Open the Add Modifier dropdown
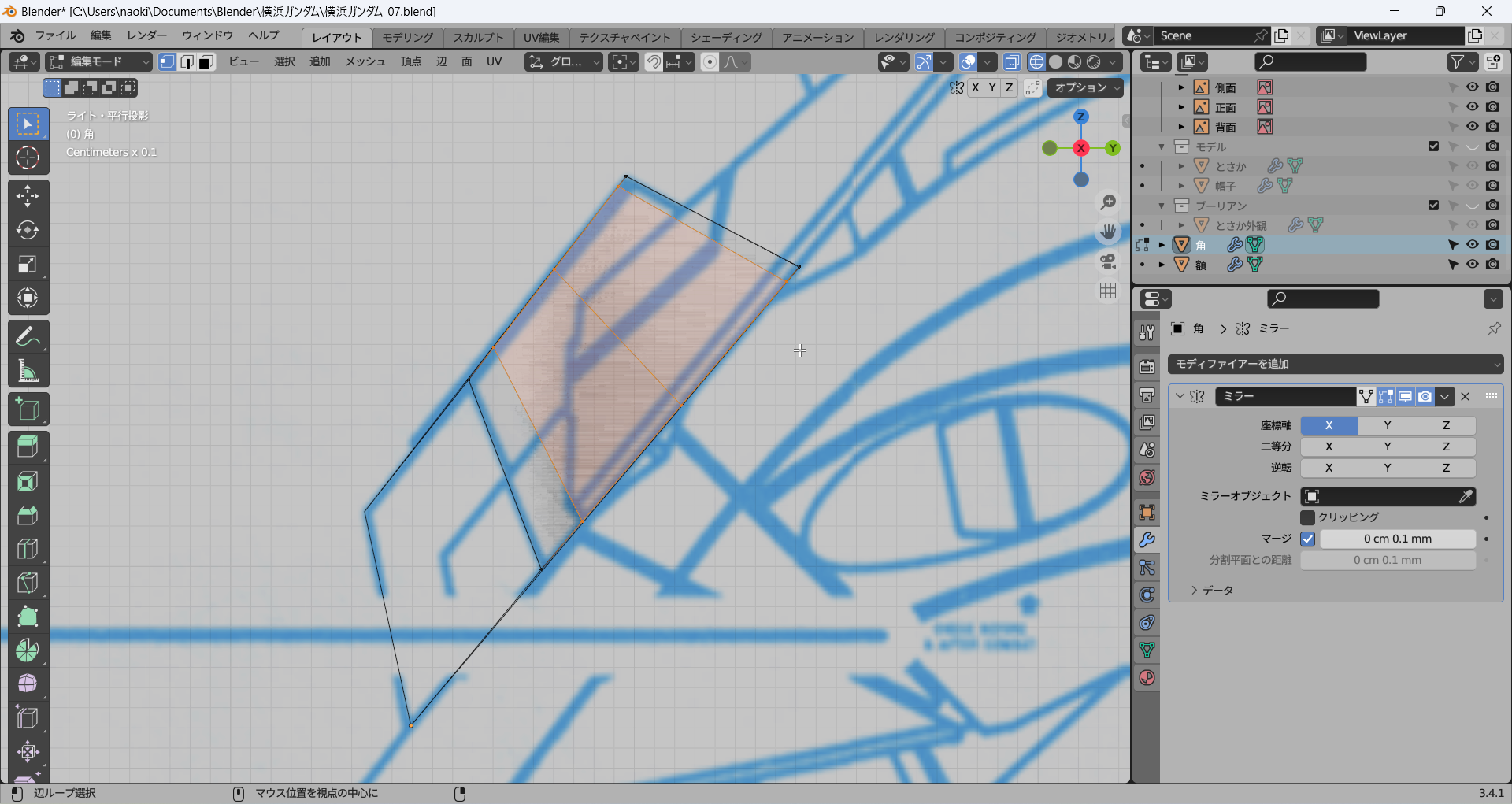The height and width of the screenshot is (804, 1512). coord(1335,364)
